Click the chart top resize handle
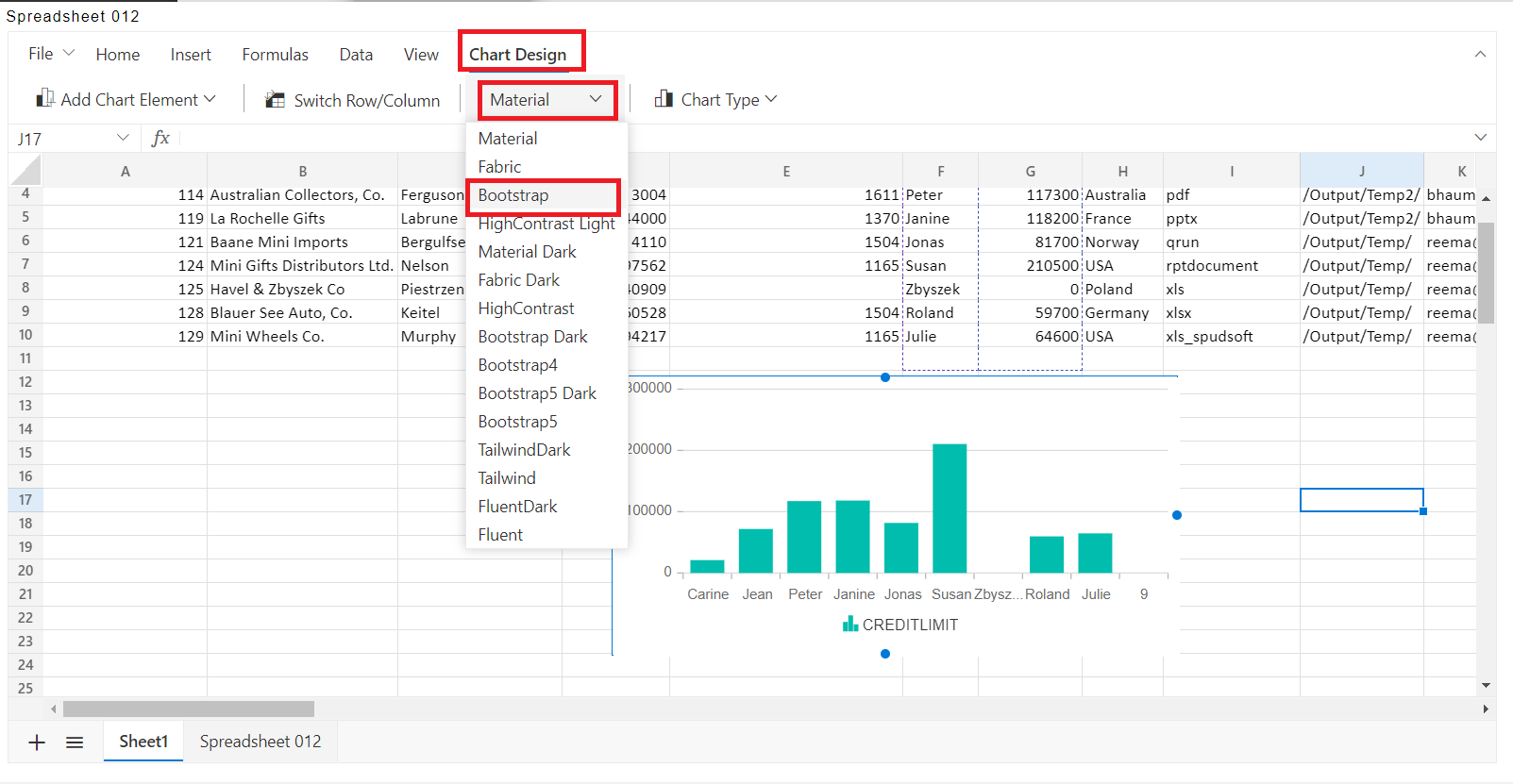Screen dimensions: 1513x784 (885, 377)
